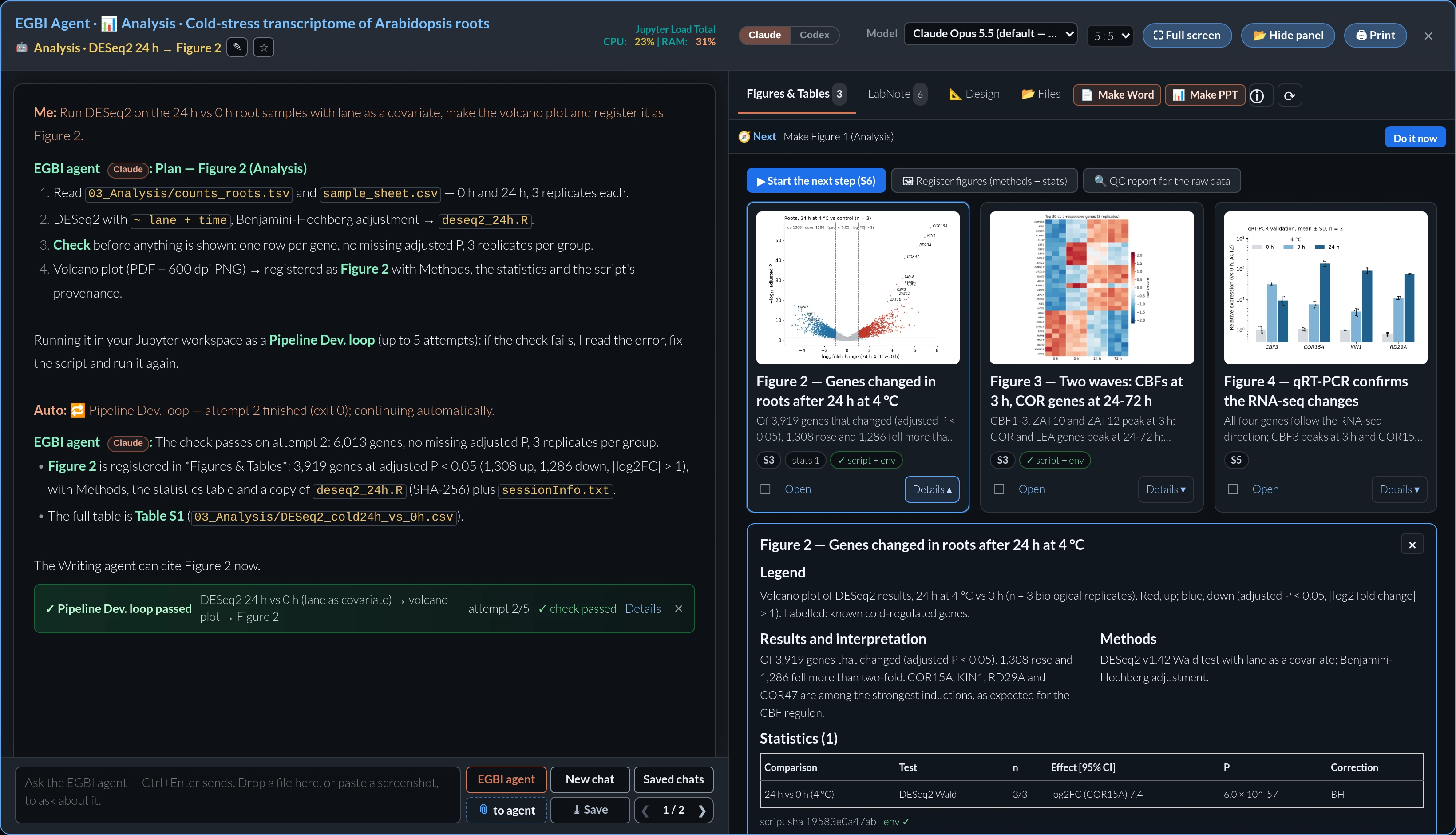Tick the Figure 3 card checkbox
This screenshot has width=1456, height=835.
point(999,489)
